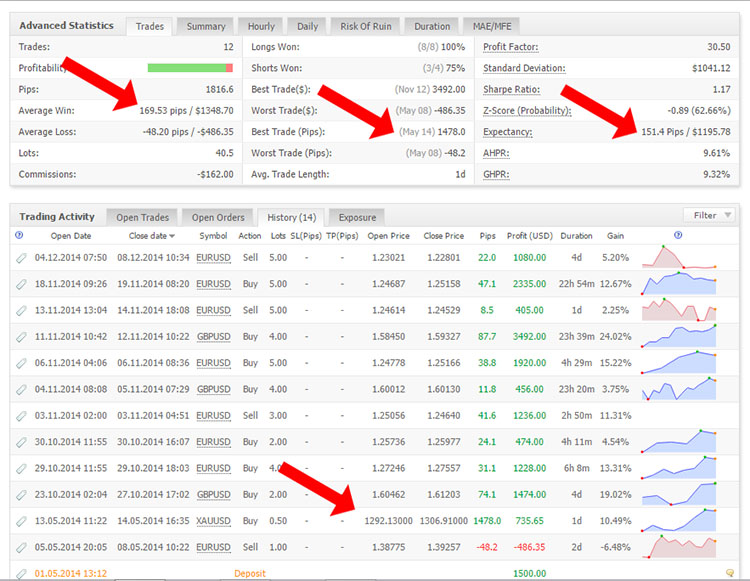Sort by Lots column header
Viewport: 750px width, 581px height.
(x=278, y=236)
